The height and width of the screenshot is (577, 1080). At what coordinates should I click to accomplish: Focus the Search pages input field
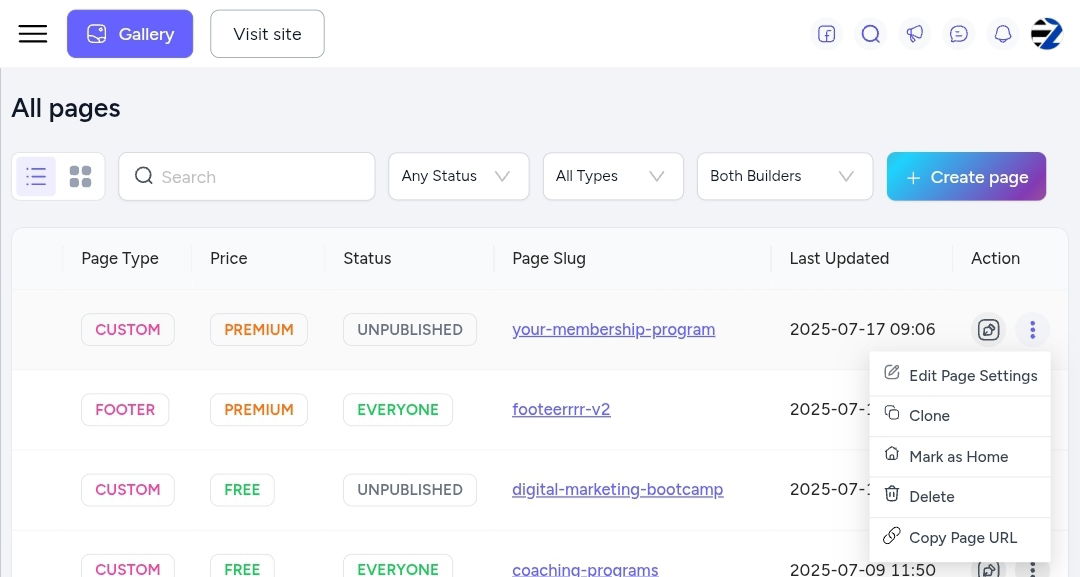247,176
